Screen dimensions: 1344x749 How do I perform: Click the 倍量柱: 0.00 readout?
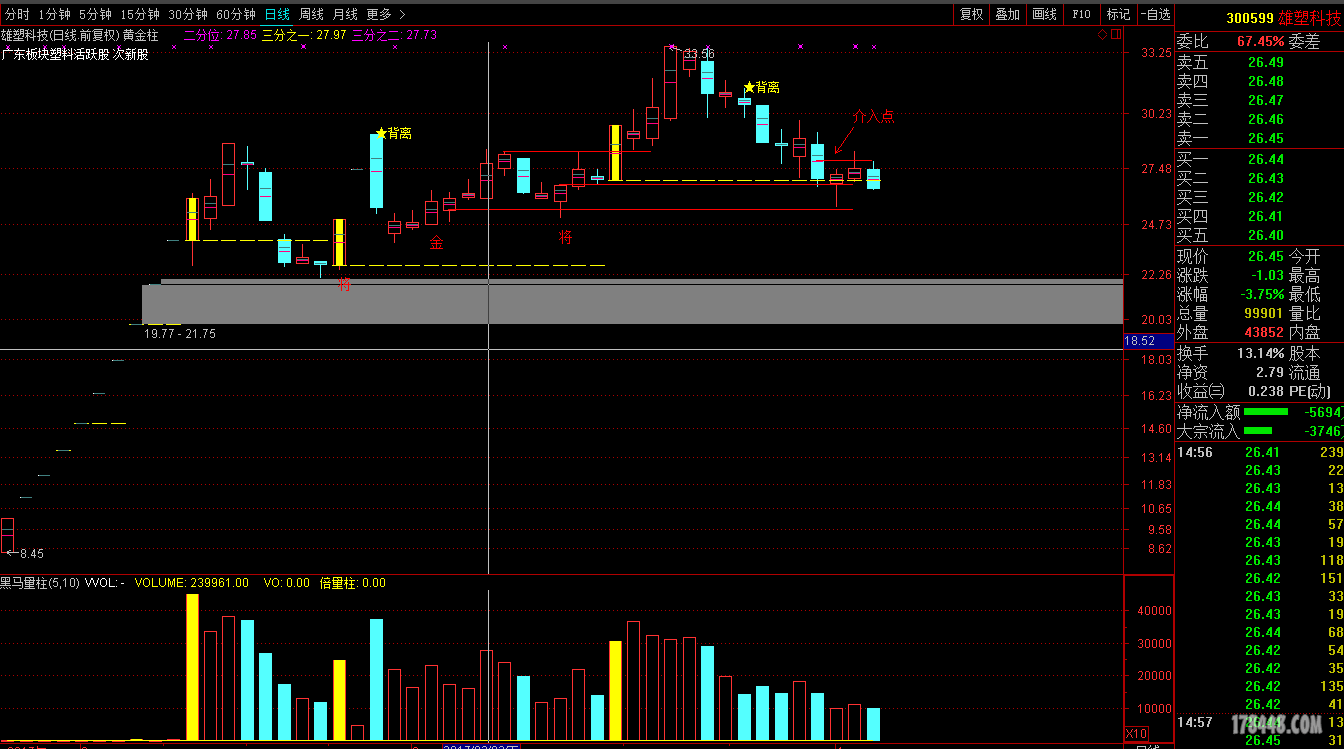coord(351,582)
